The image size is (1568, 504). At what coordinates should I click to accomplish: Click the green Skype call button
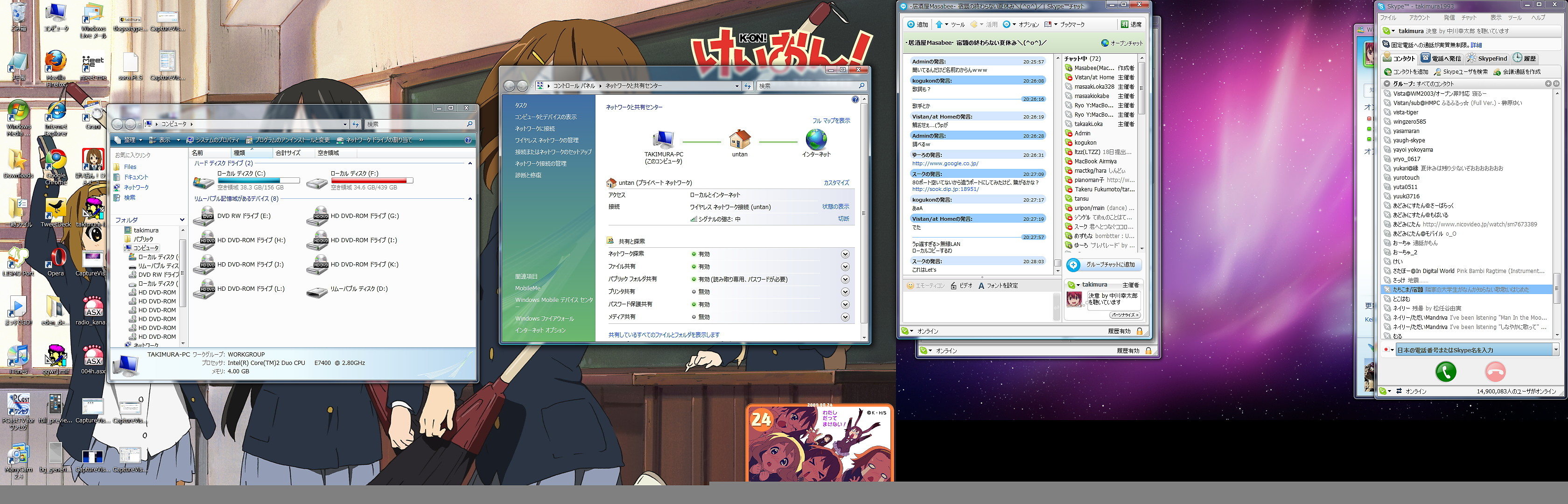click(x=1446, y=371)
